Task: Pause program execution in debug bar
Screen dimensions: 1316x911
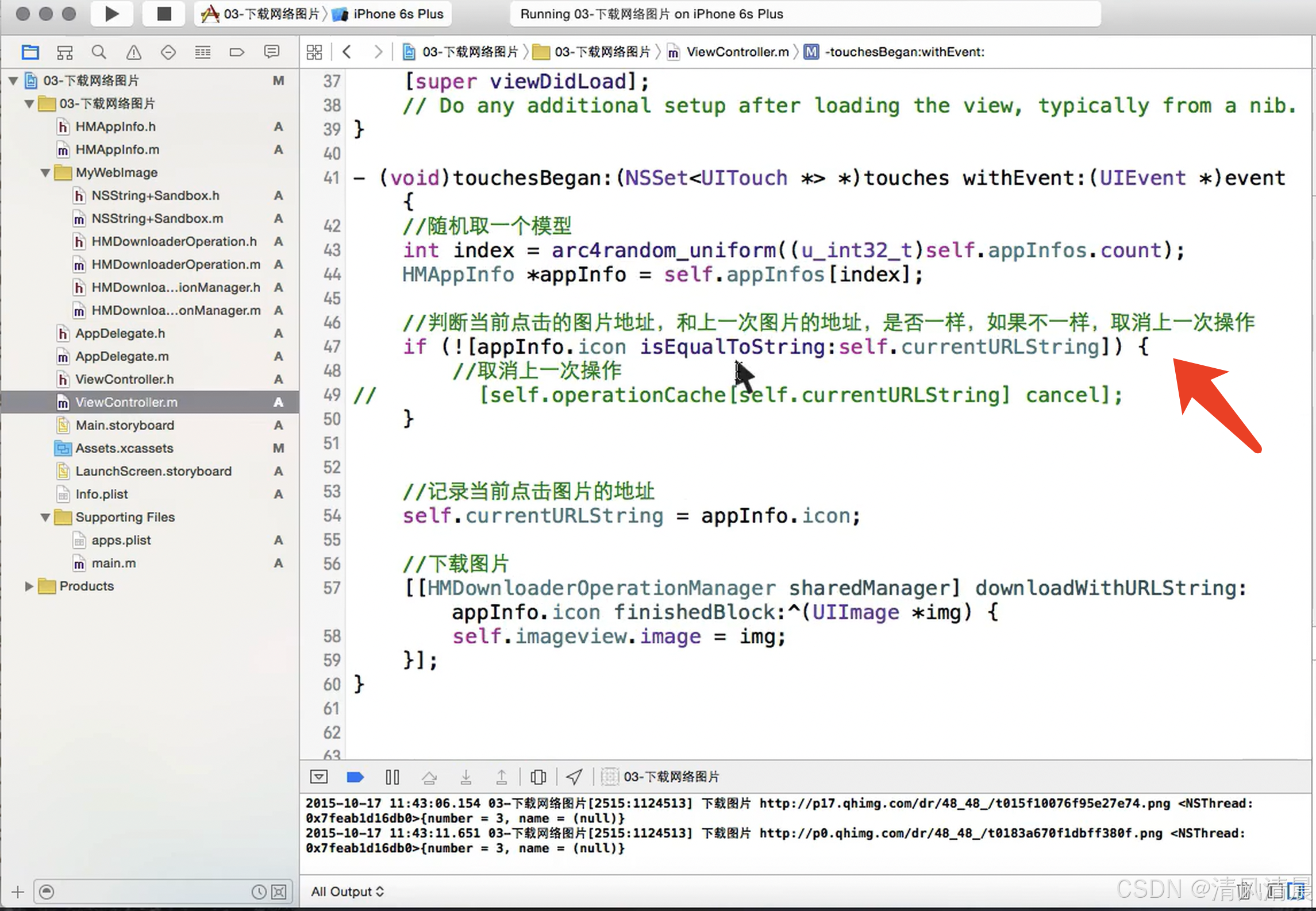Action: [392, 777]
